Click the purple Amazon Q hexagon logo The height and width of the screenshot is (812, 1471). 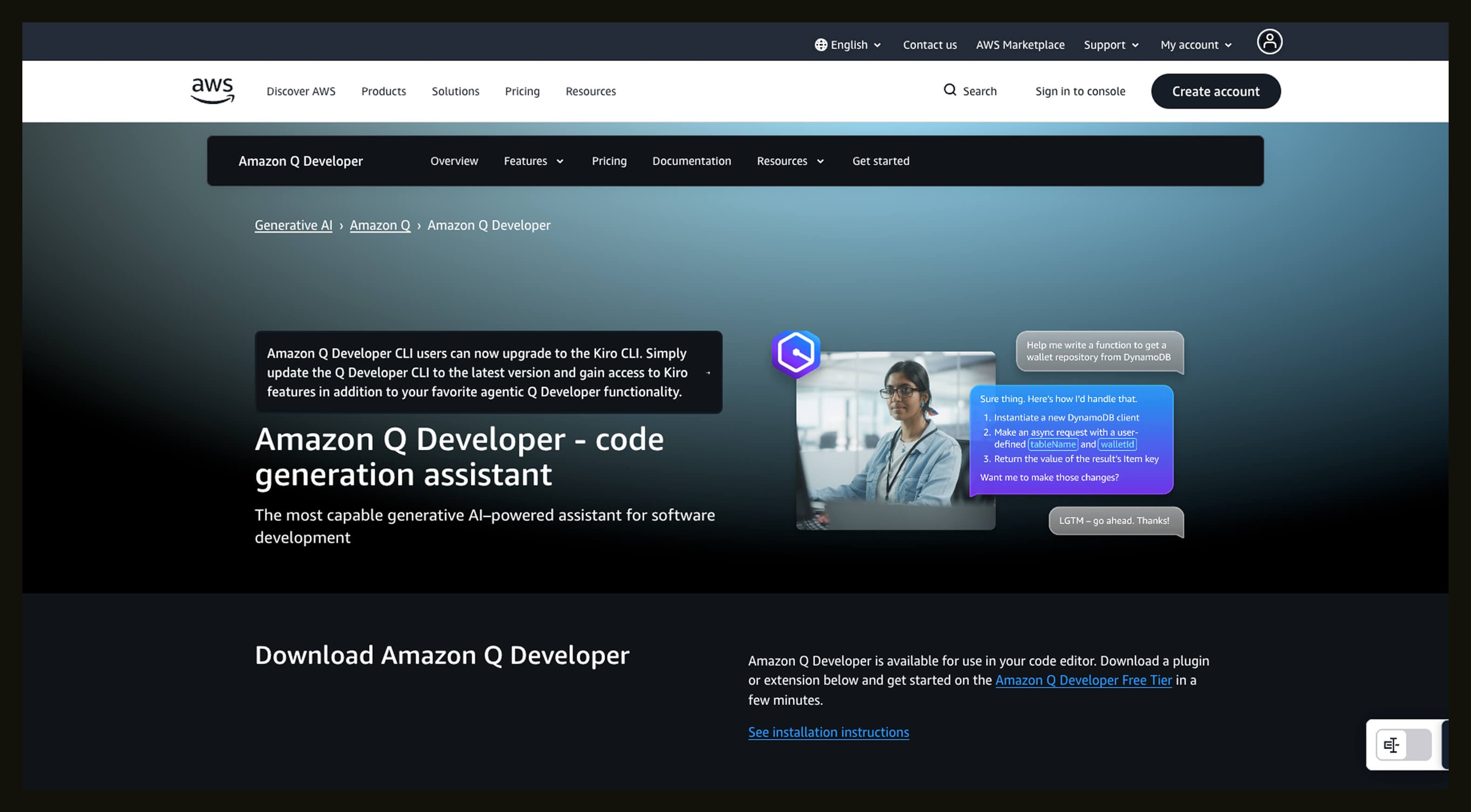[796, 354]
